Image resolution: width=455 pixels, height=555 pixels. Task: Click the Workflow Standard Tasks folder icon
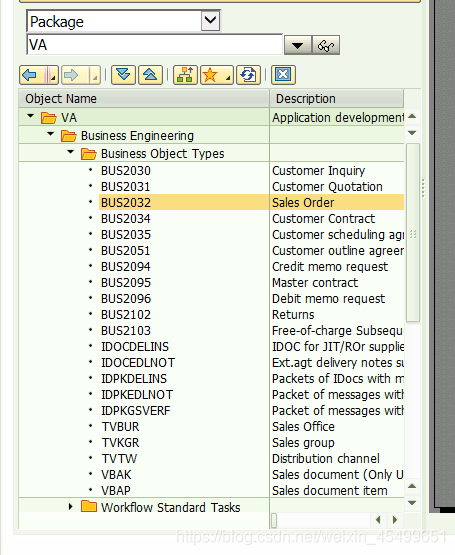[89, 506]
